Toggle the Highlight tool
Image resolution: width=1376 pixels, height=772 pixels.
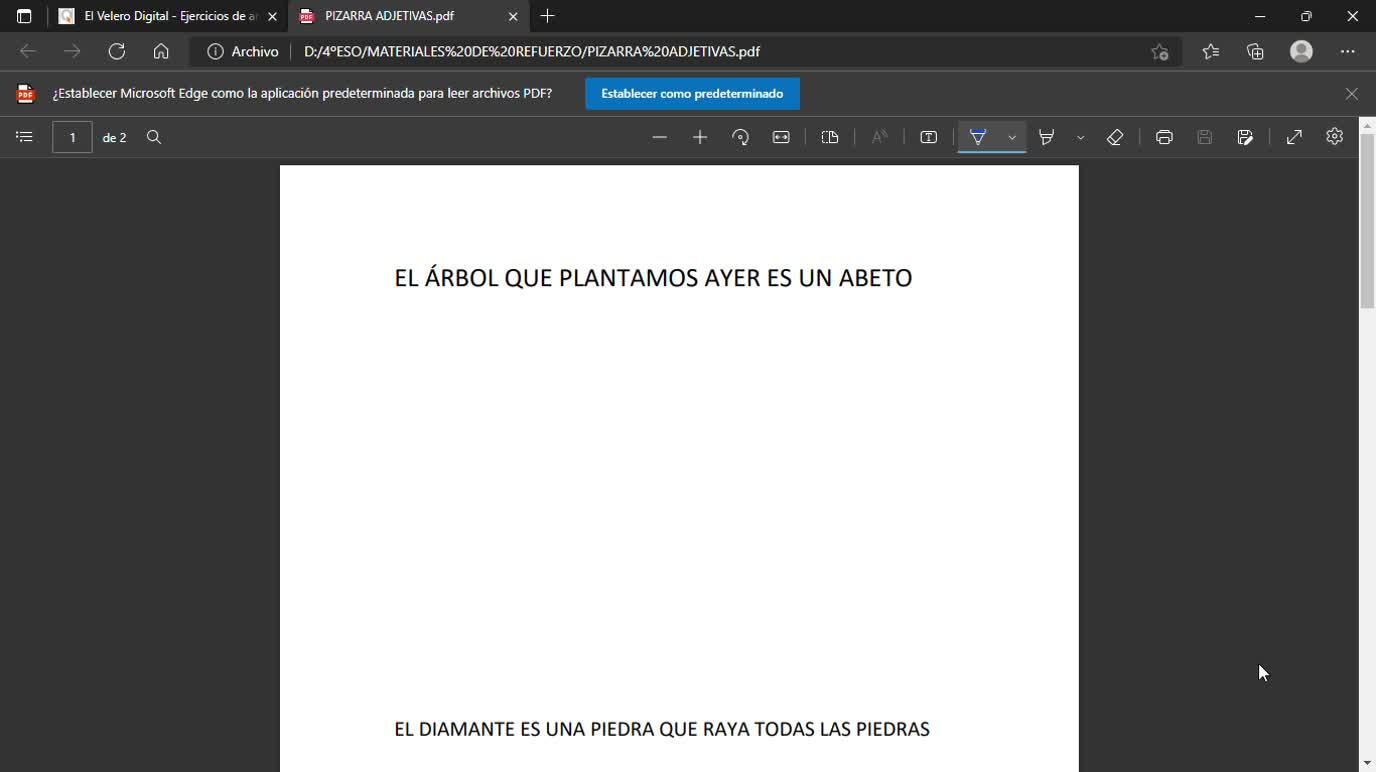[x=1047, y=137]
